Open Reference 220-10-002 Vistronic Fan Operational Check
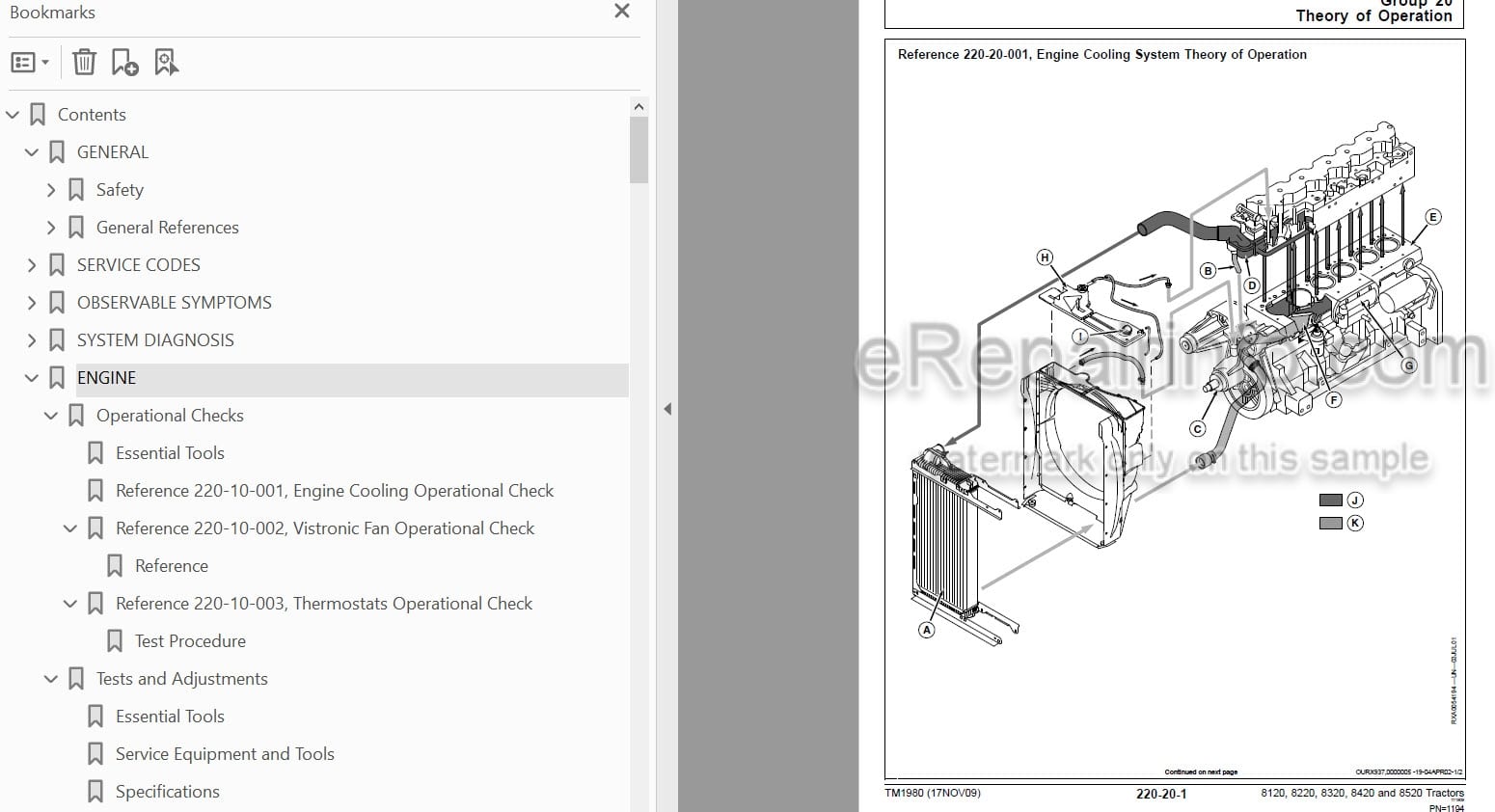 click(325, 528)
